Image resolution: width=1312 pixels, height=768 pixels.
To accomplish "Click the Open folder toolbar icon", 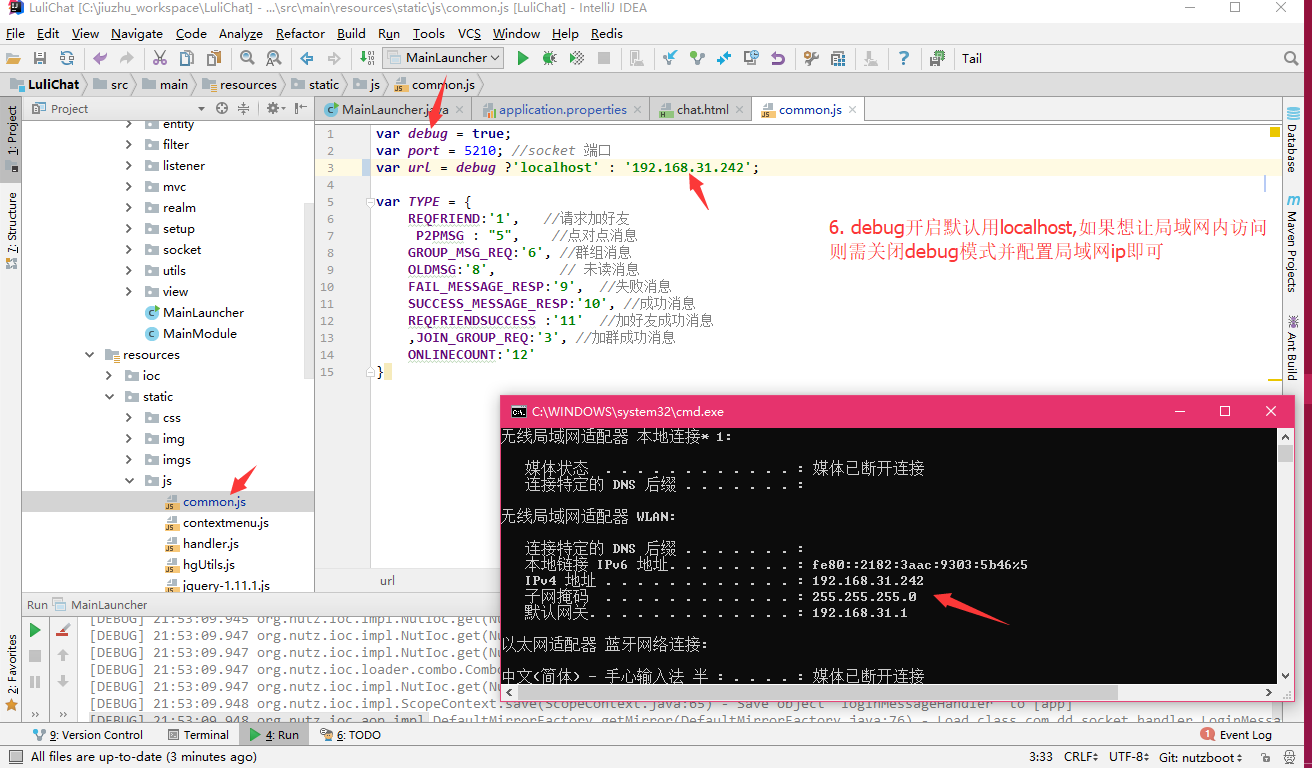I will click(13, 58).
